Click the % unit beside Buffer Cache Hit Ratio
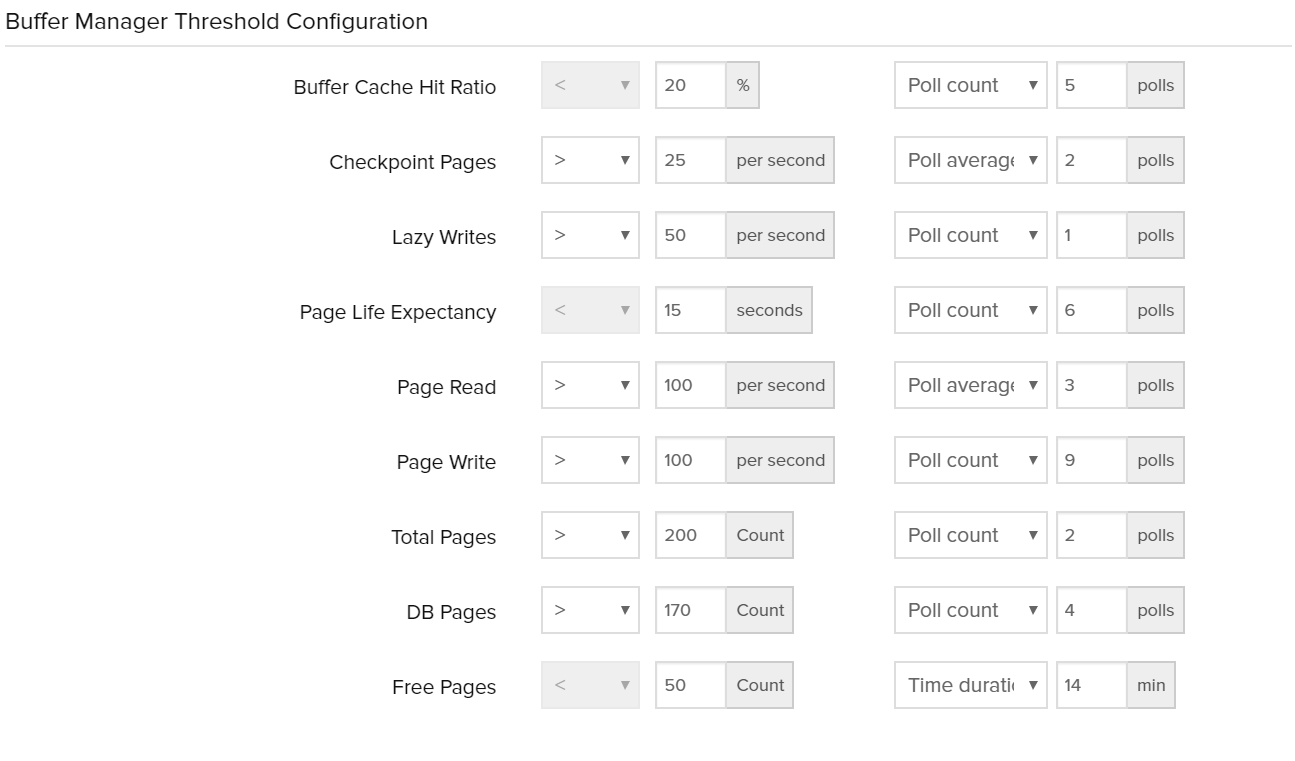1295x761 pixels. tap(743, 85)
